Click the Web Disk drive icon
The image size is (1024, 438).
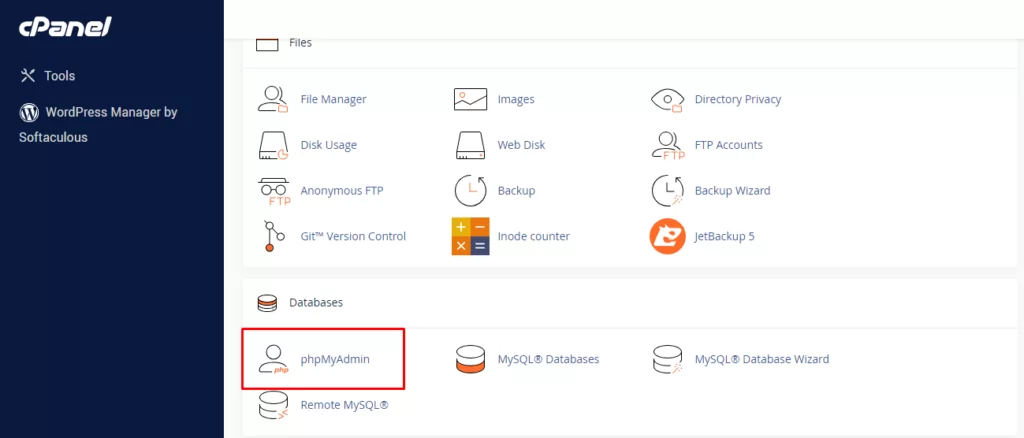(470, 145)
